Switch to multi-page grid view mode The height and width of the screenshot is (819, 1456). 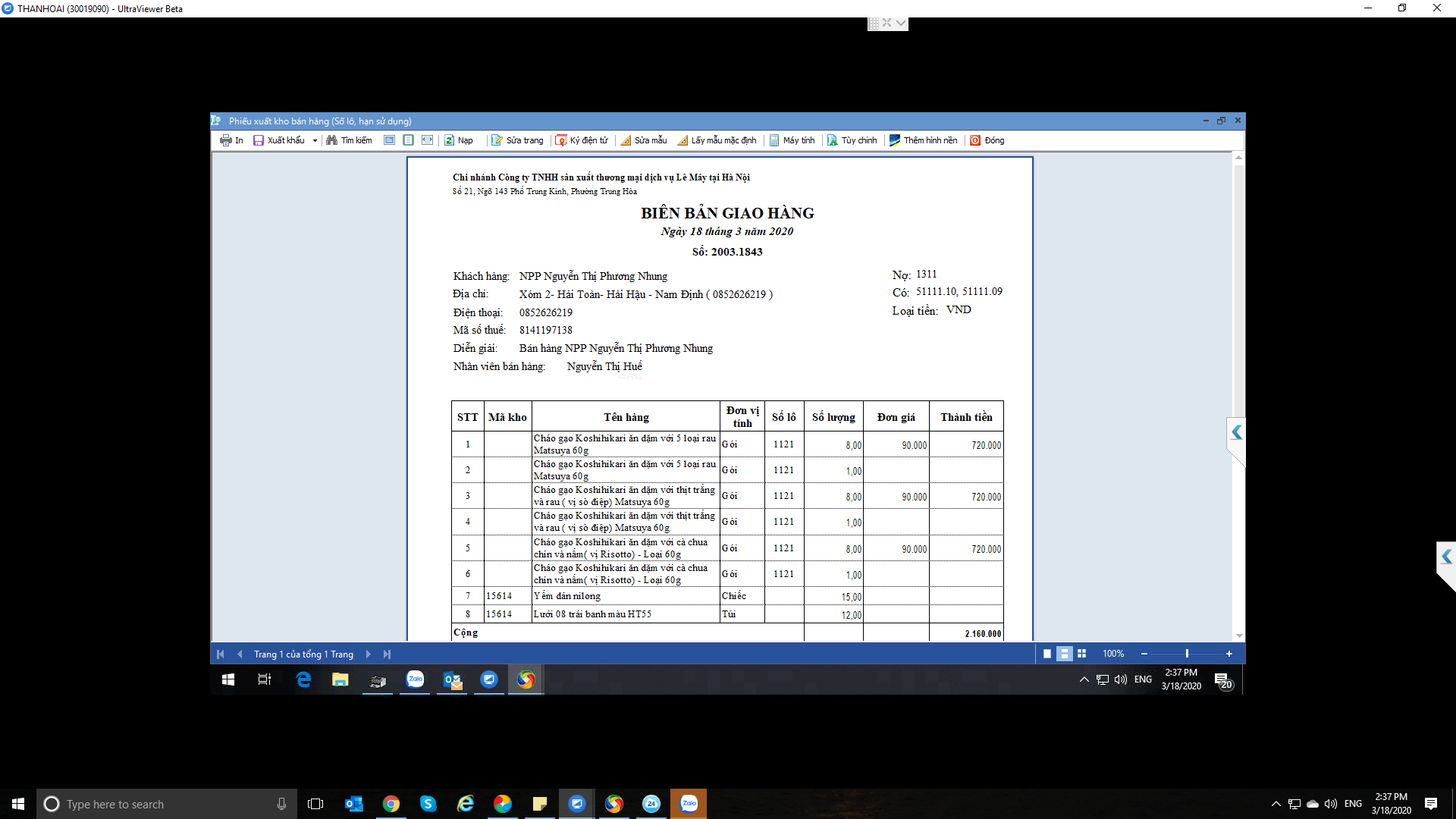[1082, 654]
